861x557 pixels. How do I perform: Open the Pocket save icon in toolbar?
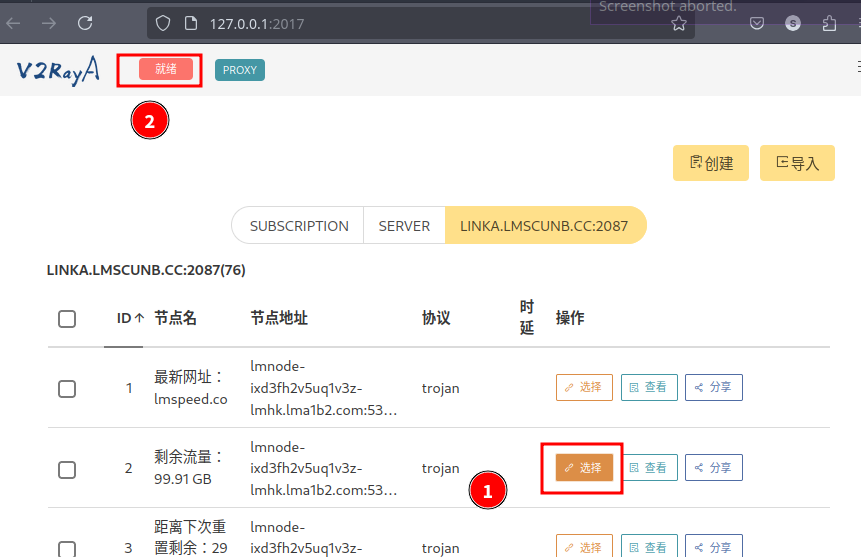pos(758,23)
